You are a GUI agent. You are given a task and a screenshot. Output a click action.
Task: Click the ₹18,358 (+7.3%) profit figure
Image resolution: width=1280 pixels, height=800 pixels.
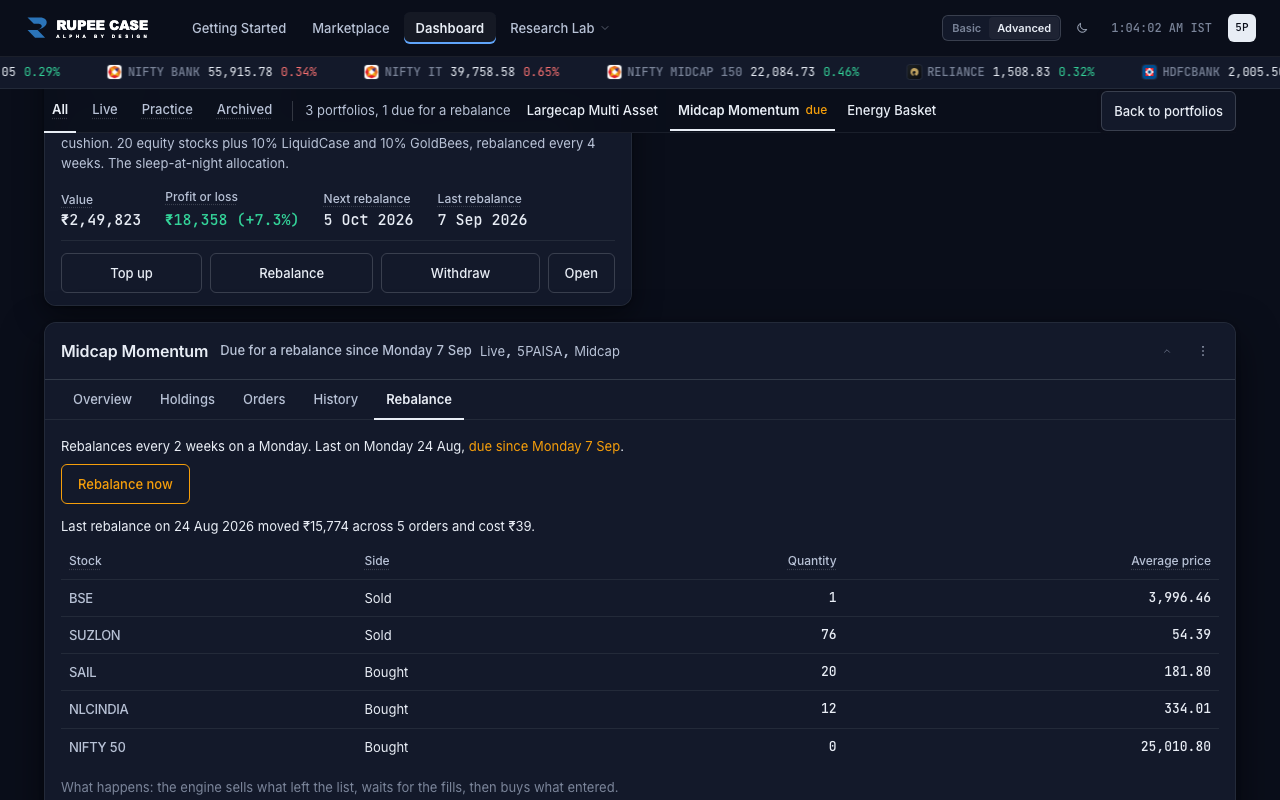[232, 220]
